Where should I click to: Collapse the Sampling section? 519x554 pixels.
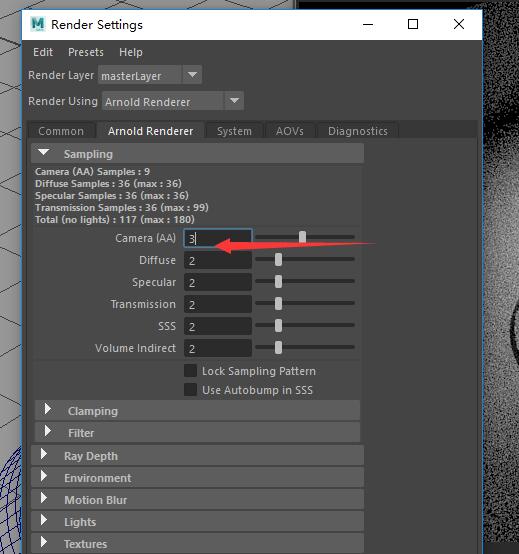[x=197, y=154]
